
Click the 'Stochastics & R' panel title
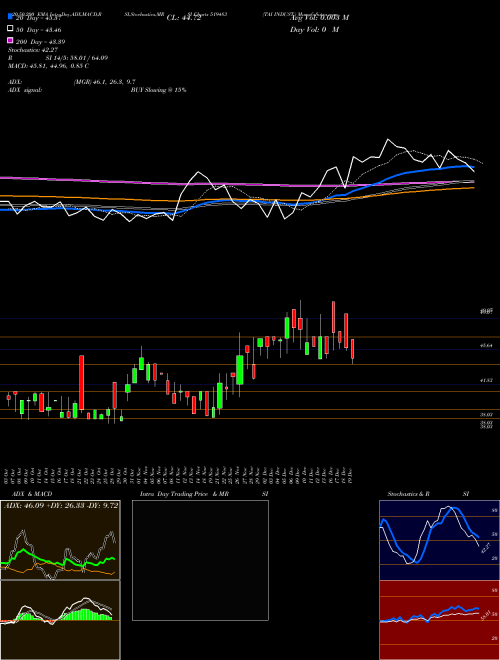coord(409,494)
